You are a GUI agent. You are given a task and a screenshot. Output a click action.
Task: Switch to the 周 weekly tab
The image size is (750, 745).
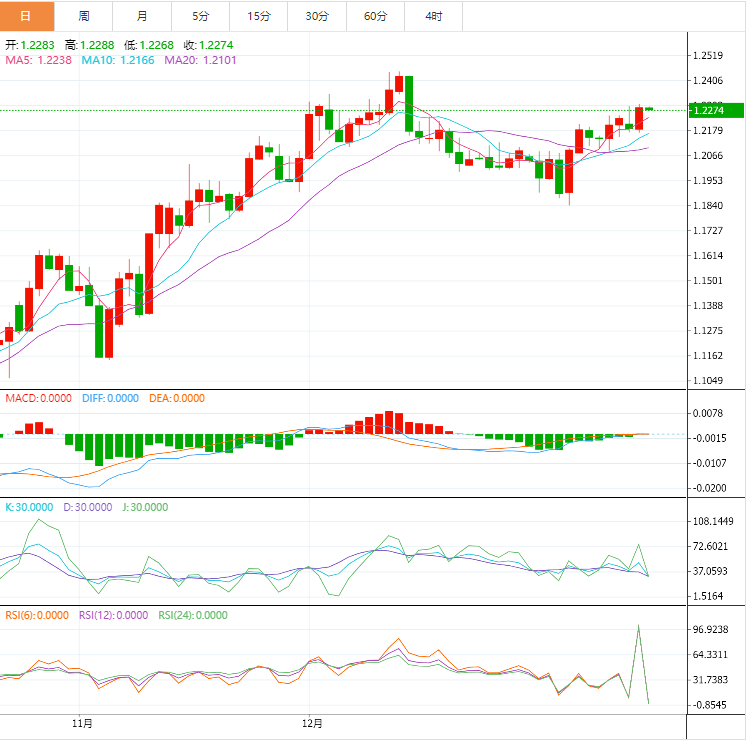click(x=84, y=16)
